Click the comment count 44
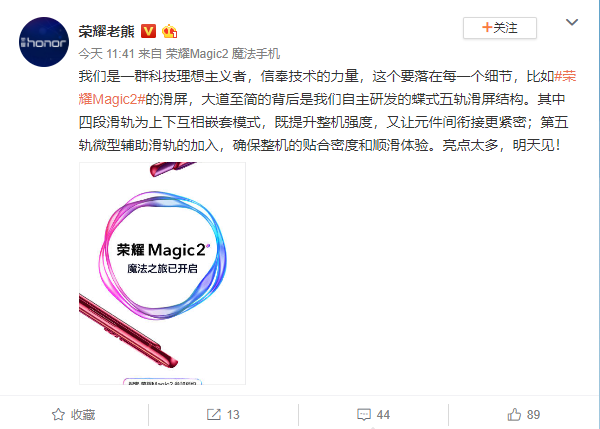The height and width of the screenshot is (429, 600). click(383, 414)
